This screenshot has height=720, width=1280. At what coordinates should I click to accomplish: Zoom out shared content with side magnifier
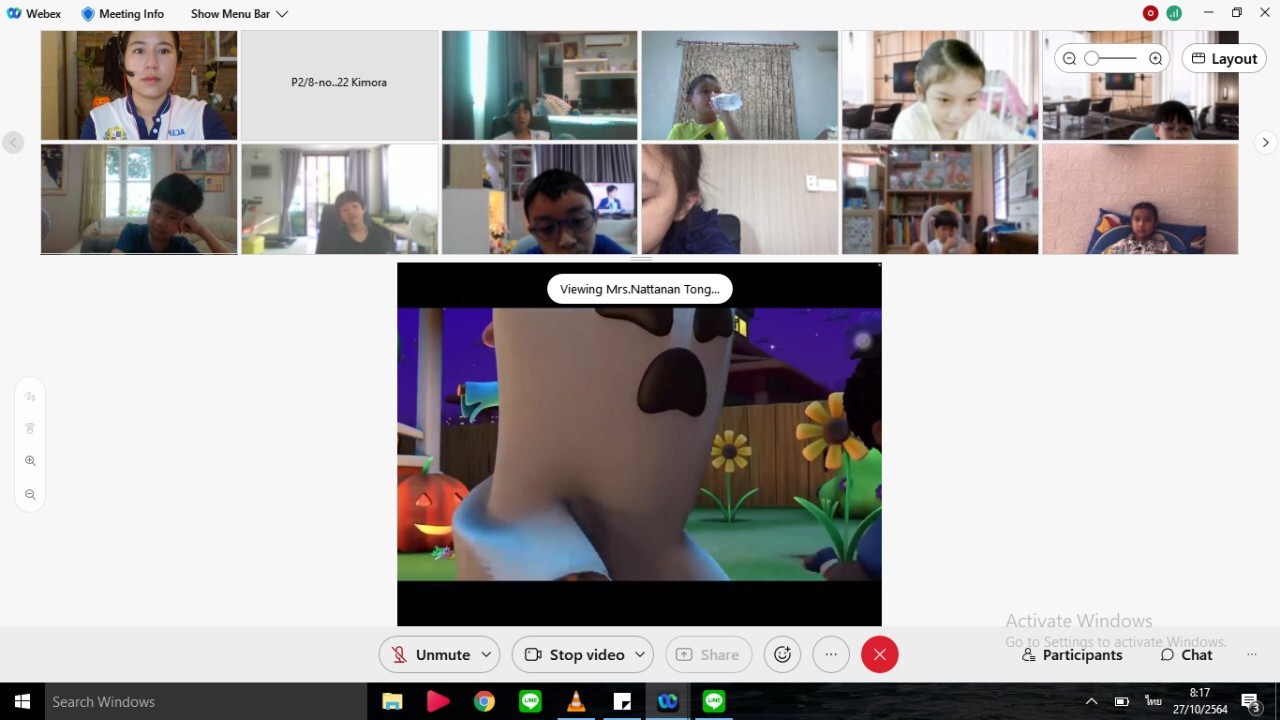[30, 495]
